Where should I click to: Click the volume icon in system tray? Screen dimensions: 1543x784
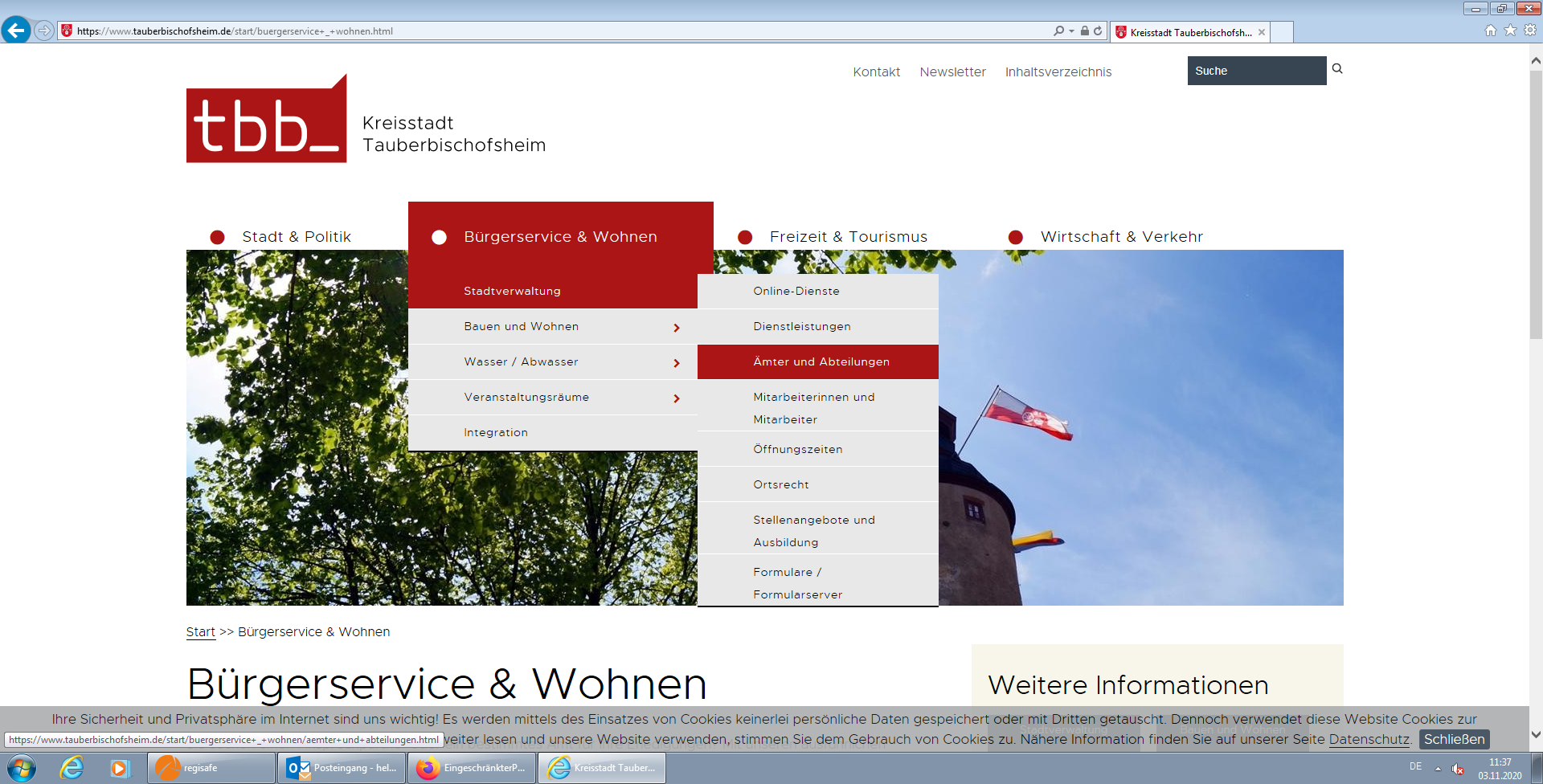pyautogui.click(x=1458, y=769)
